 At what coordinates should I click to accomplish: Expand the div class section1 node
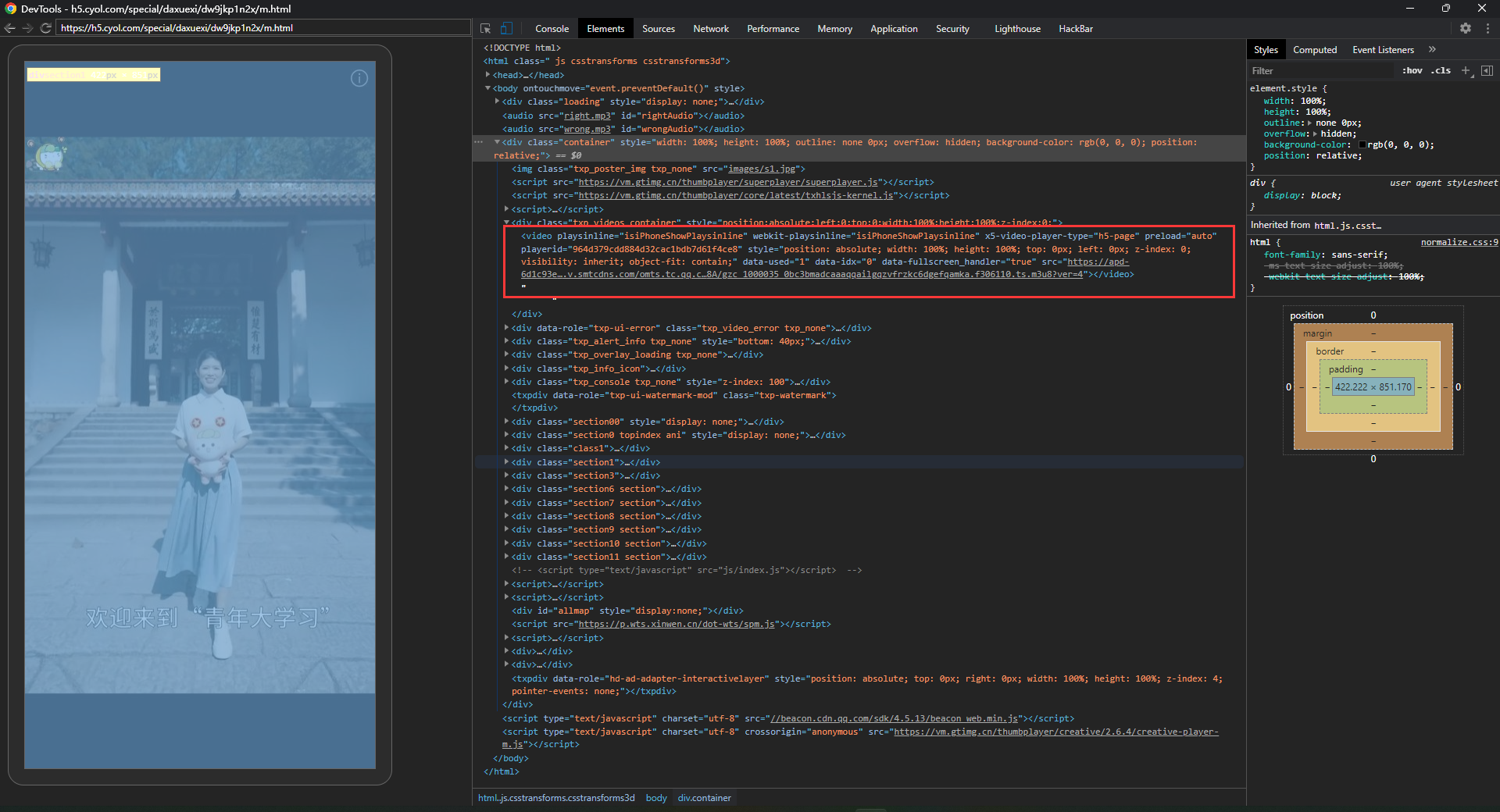[x=506, y=462]
